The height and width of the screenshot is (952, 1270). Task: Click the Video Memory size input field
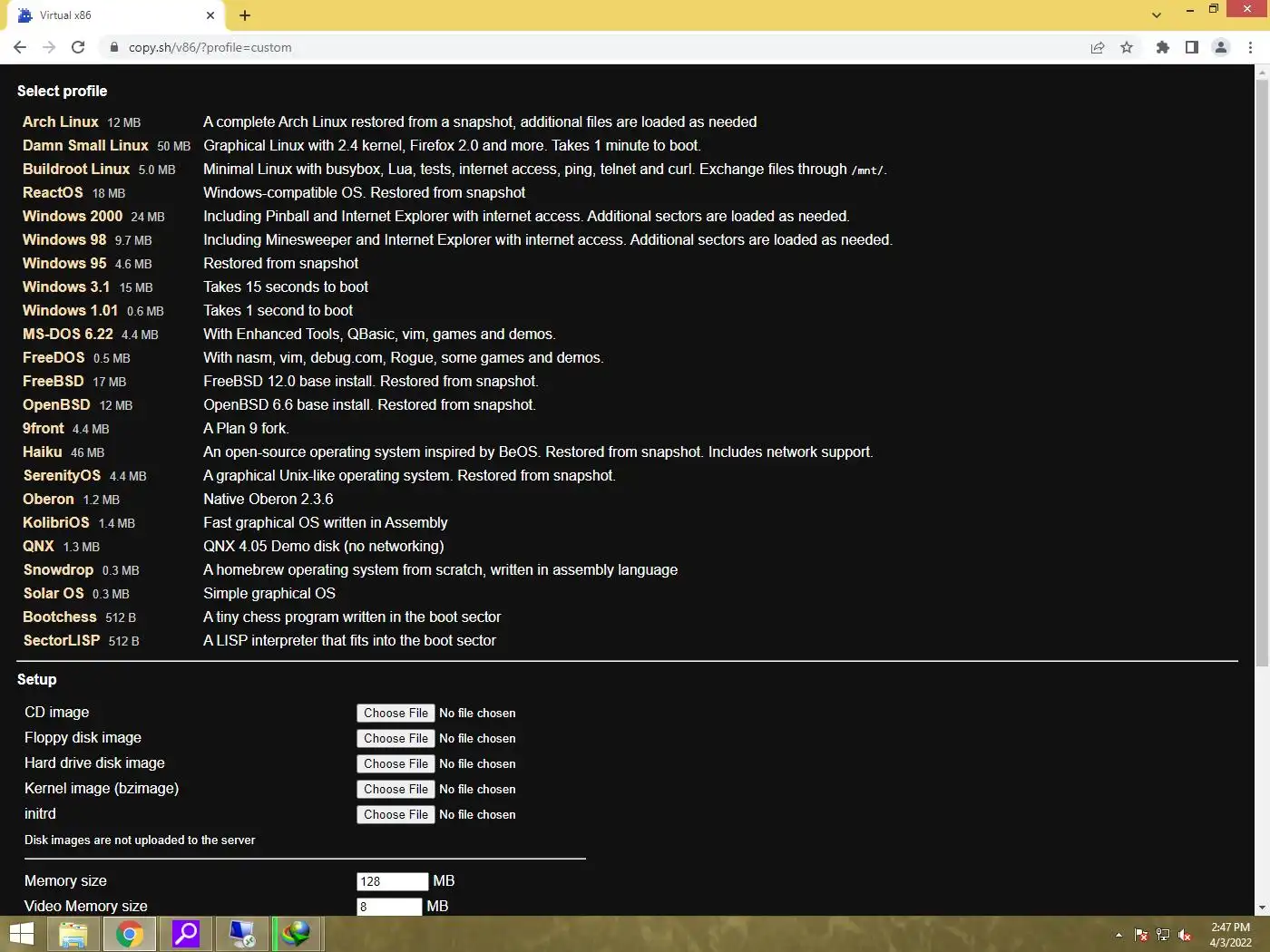[x=389, y=907]
